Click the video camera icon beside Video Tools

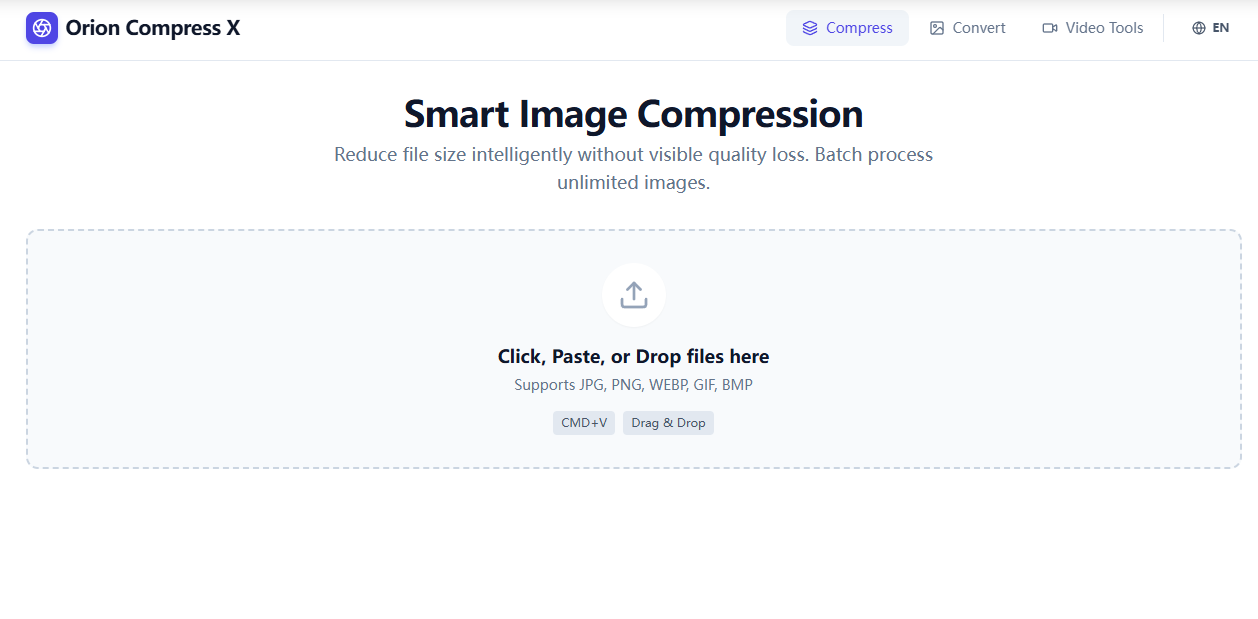coord(1049,28)
